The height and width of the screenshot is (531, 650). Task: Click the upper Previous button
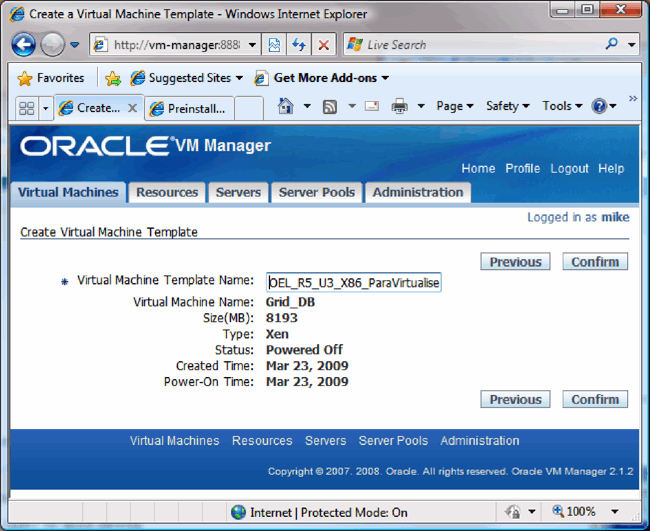click(515, 262)
